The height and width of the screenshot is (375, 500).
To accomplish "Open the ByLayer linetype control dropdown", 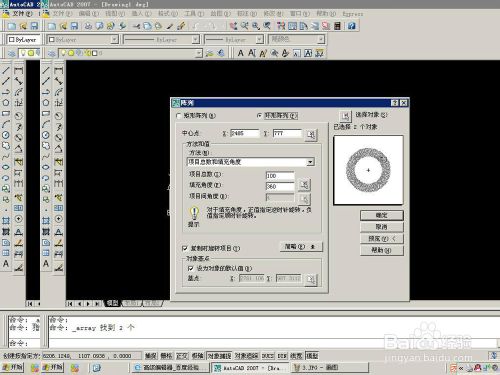I will pyautogui.click(x=196, y=39).
